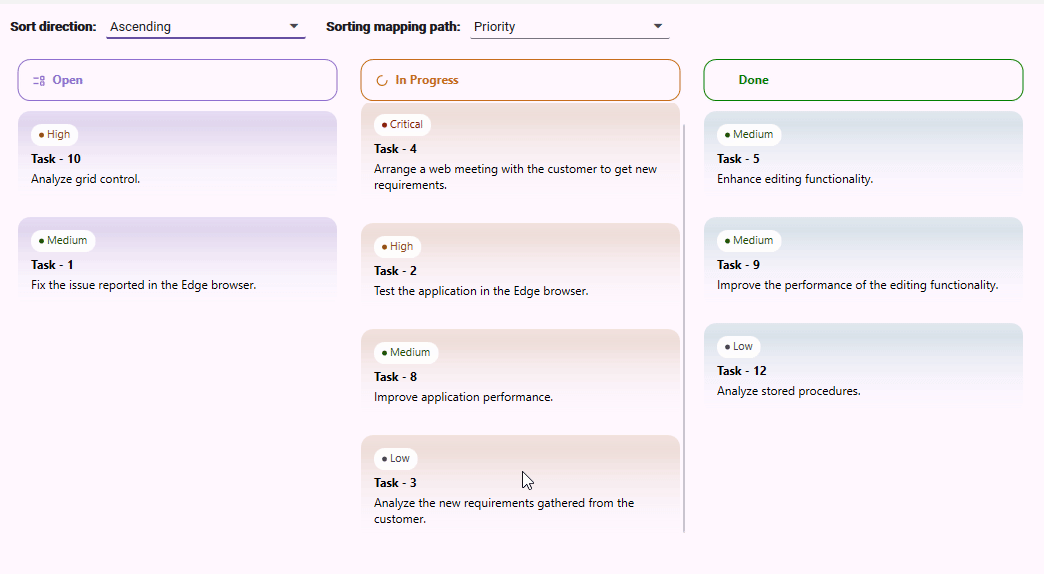
Task: Open the Sort direction dropdown arrow
Action: pyautogui.click(x=294, y=27)
